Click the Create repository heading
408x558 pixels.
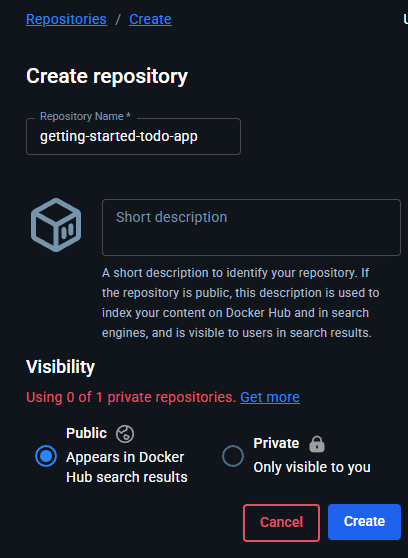(x=107, y=76)
